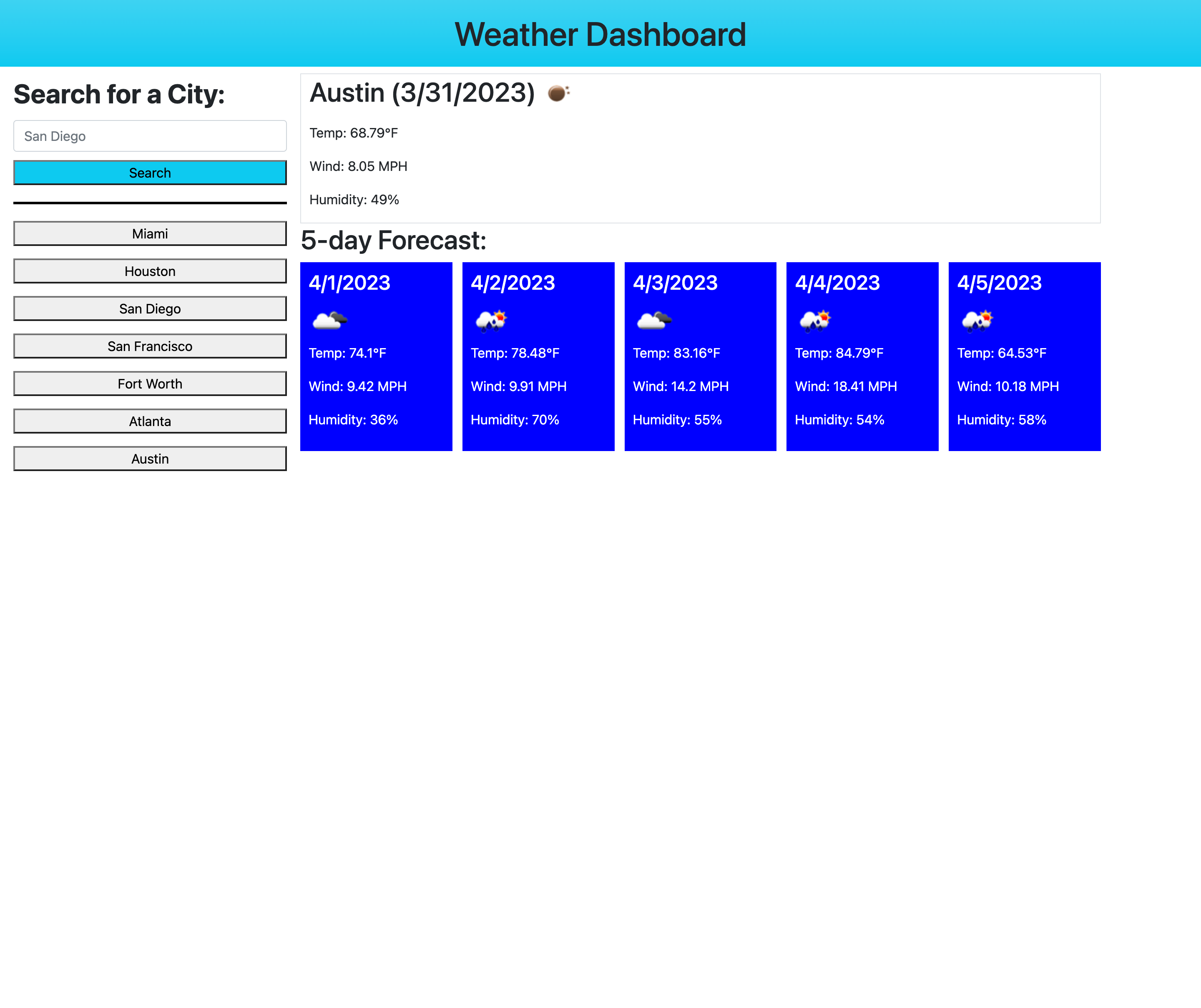1201x1008 pixels.
Task: Select Houston from the saved cities
Action: 150,271
